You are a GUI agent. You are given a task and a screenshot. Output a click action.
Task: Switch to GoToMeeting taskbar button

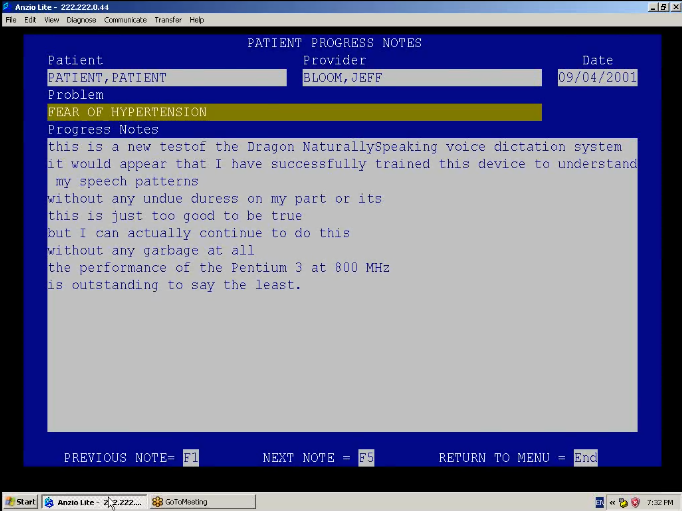tap(202, 502)
